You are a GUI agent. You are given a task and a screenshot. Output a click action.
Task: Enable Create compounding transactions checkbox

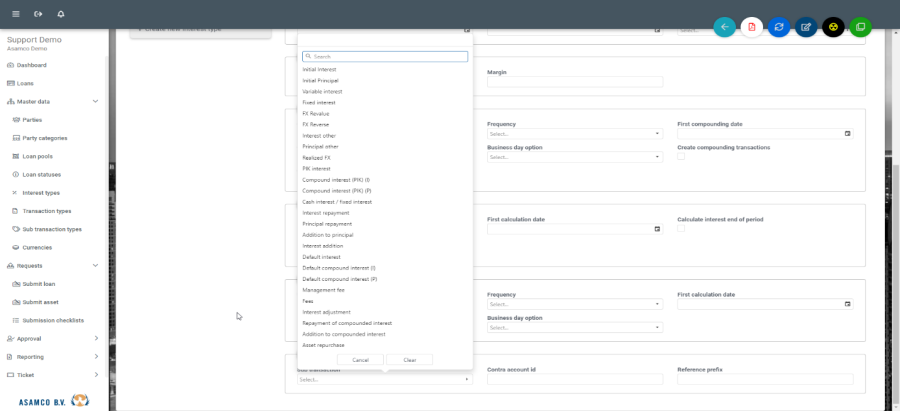(x=681, y=157)
